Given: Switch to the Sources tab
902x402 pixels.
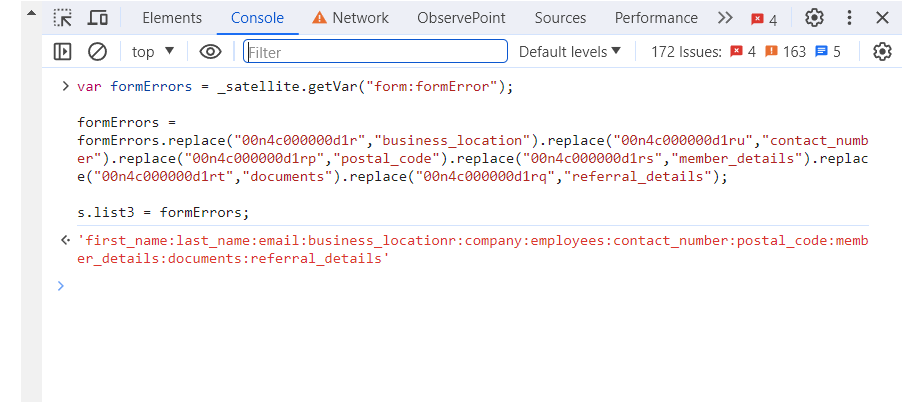Looking at the screenshot, I should [x=560, y=18].
